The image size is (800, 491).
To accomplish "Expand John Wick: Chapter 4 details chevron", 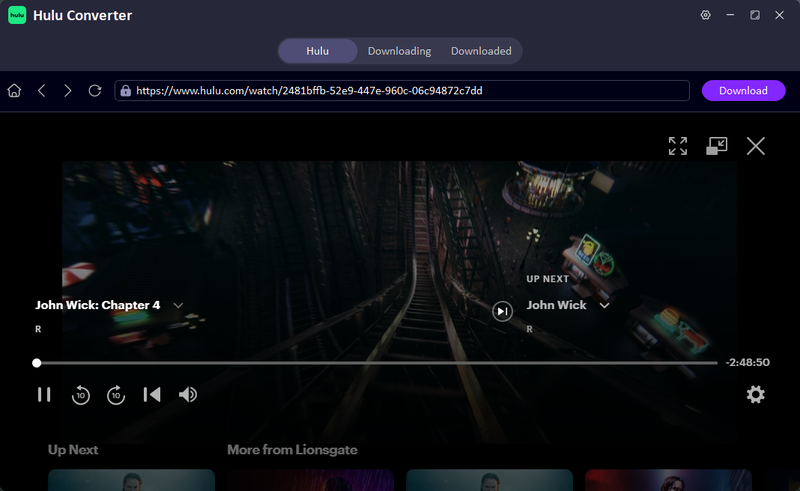I will tap(178, 306).
